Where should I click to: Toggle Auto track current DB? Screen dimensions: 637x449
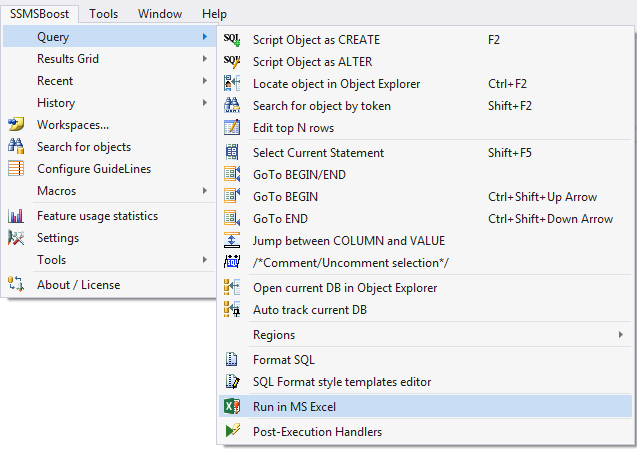click(x=425, y=310)
